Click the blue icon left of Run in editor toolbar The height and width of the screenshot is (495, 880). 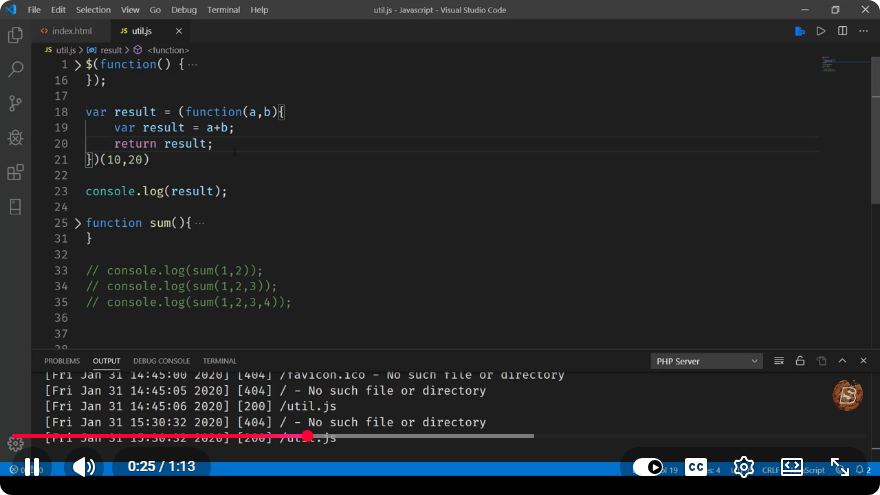pyautogui.click(x=800, y=31)
